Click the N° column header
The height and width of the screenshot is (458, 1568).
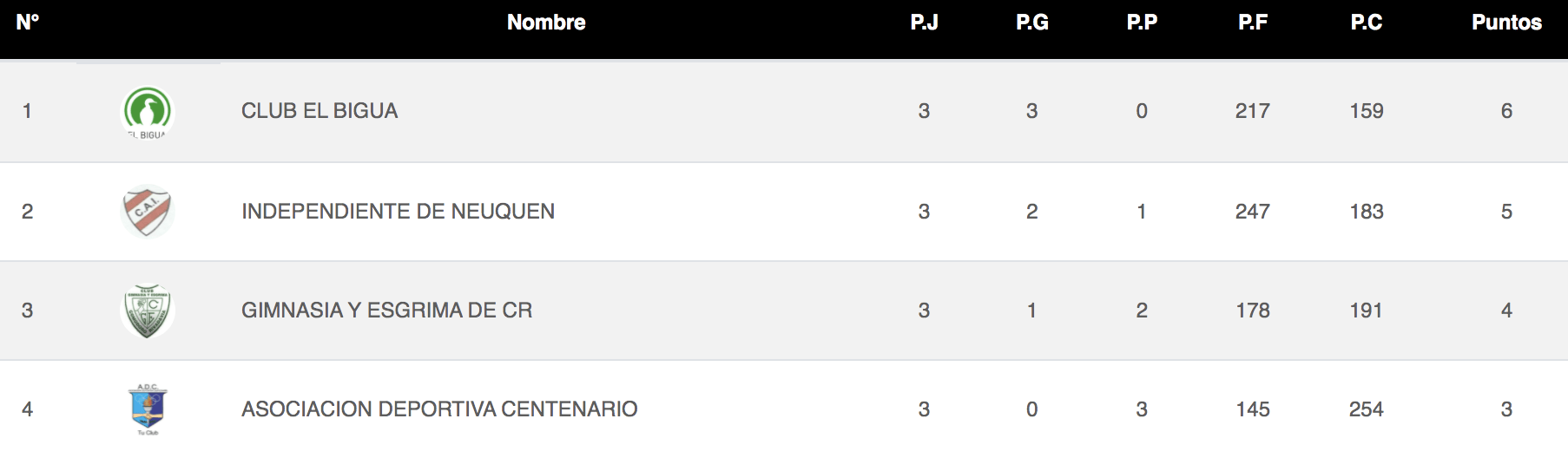(x=28, y=23)
